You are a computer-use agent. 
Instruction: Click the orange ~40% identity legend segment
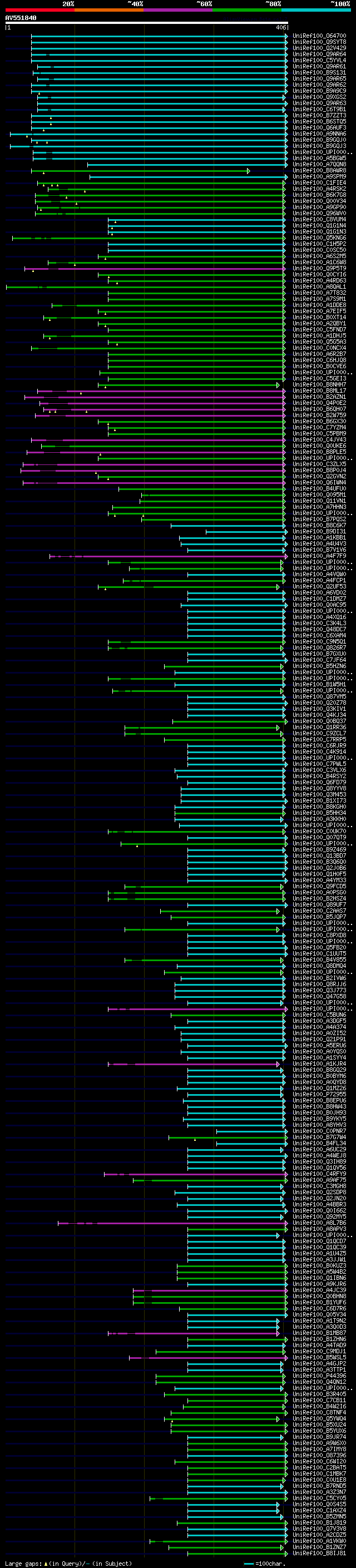point(109,11)
